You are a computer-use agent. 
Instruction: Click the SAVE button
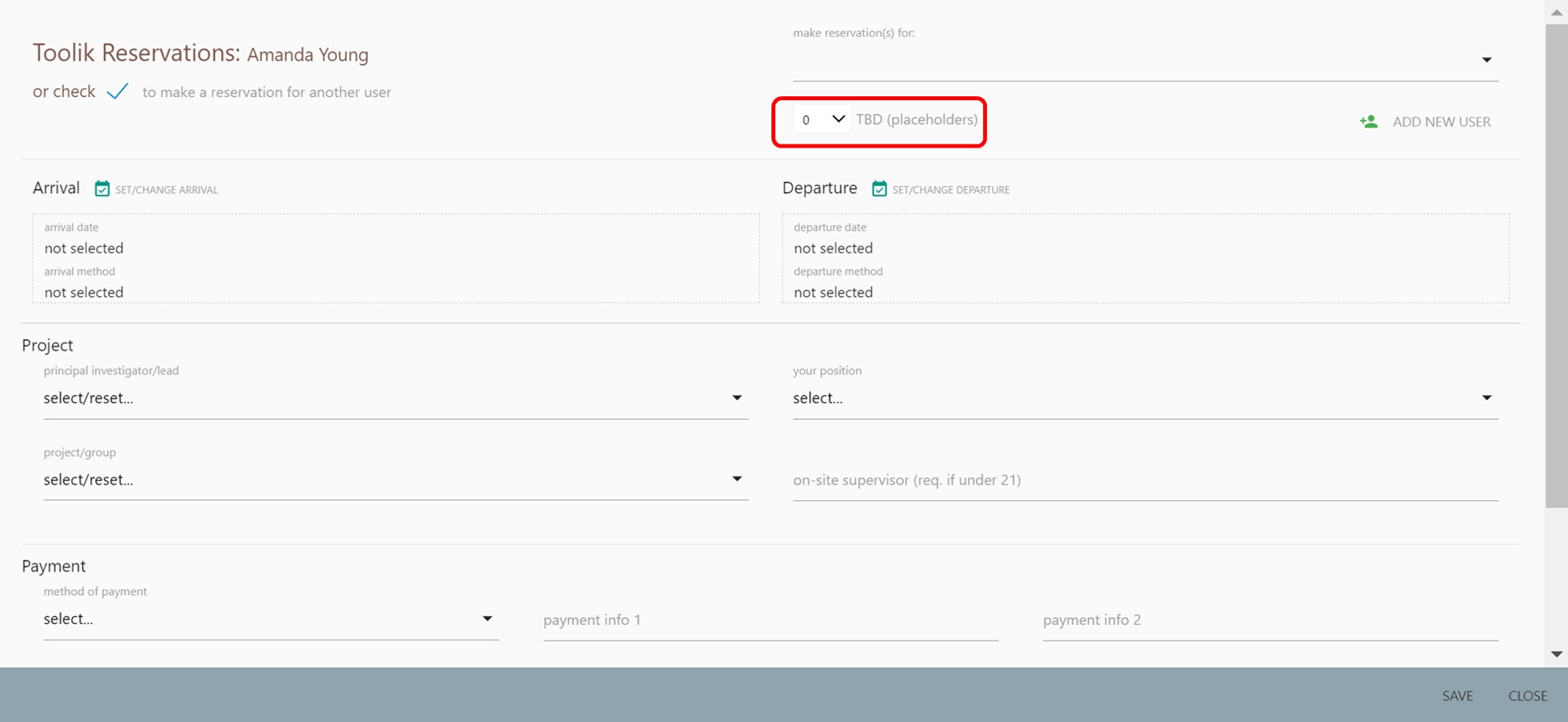click(x=1457, y=696)
